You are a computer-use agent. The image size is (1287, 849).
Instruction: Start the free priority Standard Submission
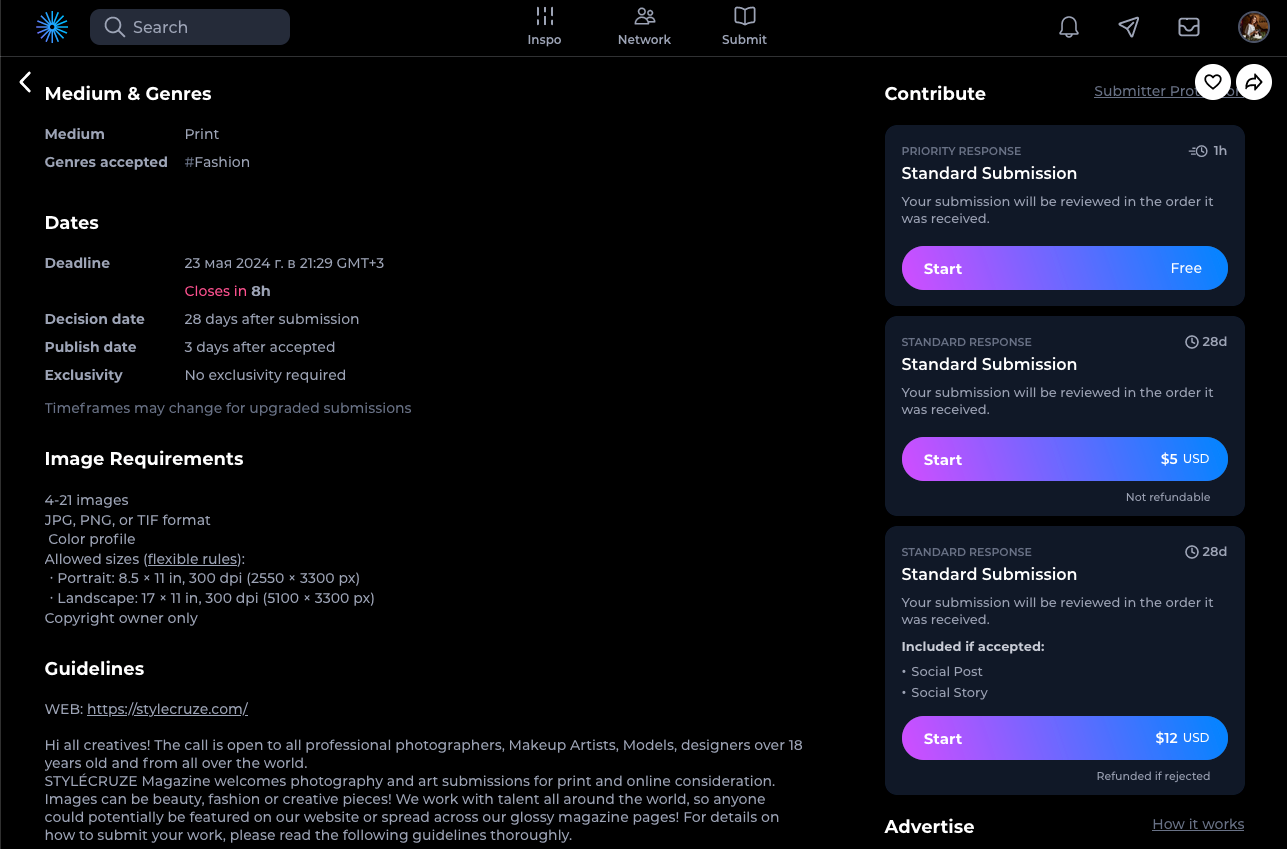click(1064, 268)
